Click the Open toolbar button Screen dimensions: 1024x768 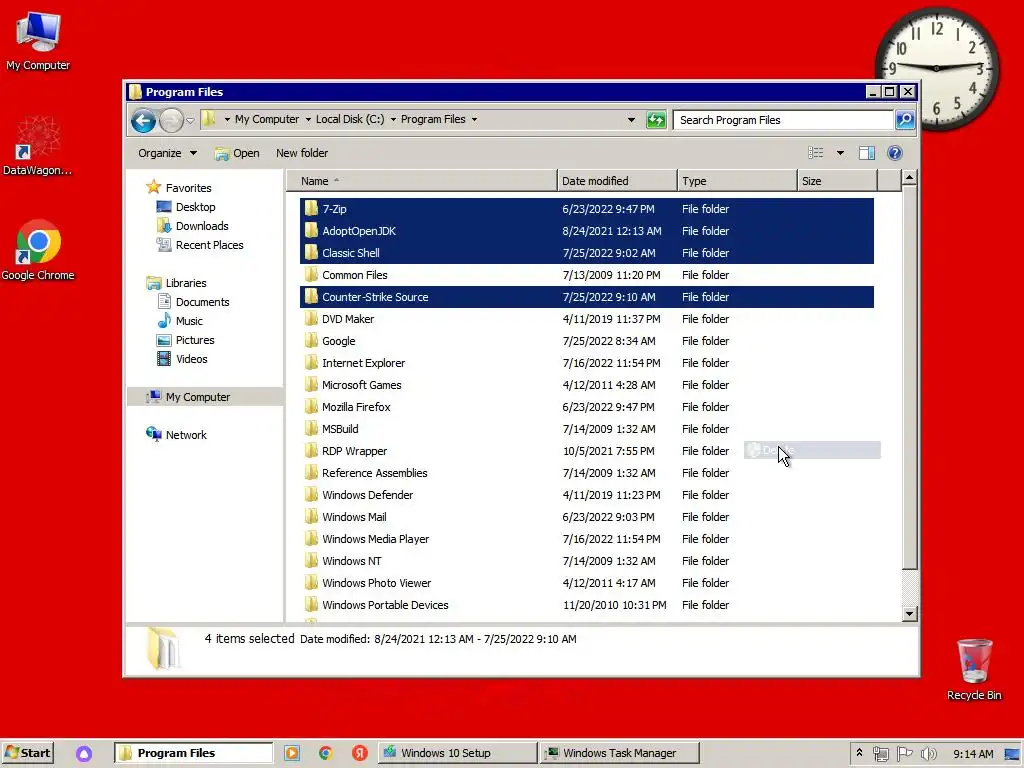[236, 153]
